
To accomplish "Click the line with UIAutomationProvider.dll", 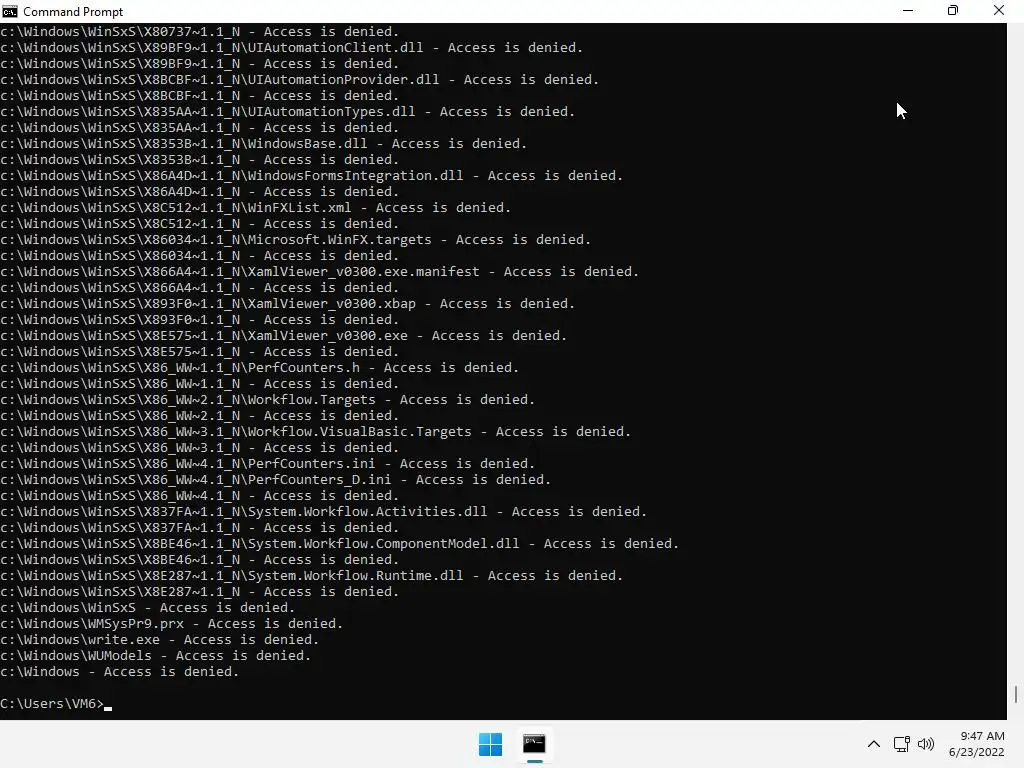I will click(300, 80).
